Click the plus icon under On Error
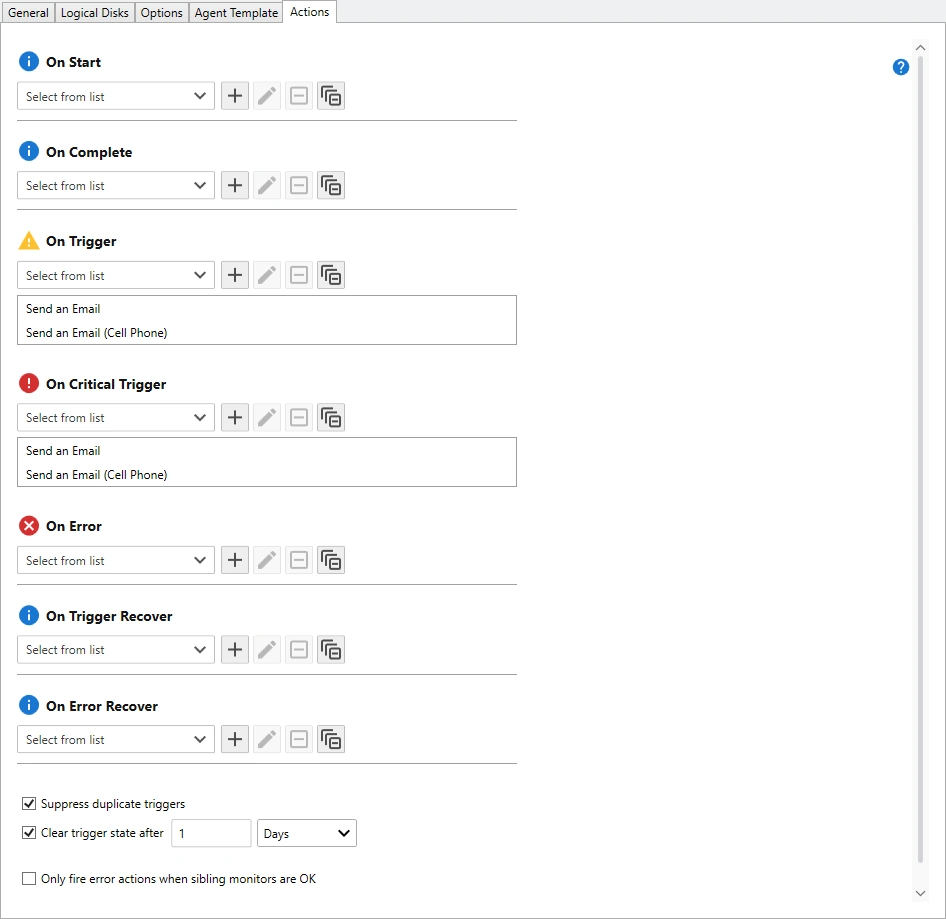 (x=234, y=560)
